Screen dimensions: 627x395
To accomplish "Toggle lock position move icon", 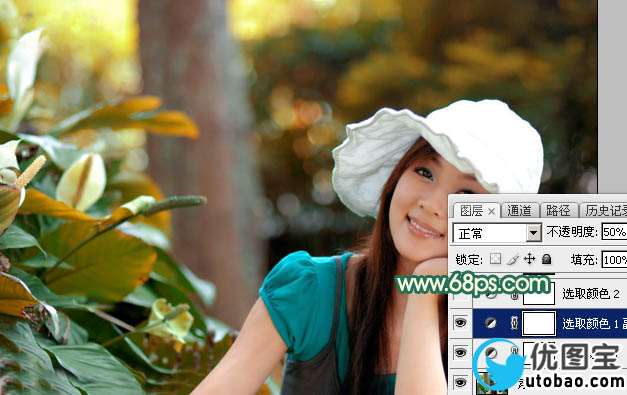I will tap(529, 259).
